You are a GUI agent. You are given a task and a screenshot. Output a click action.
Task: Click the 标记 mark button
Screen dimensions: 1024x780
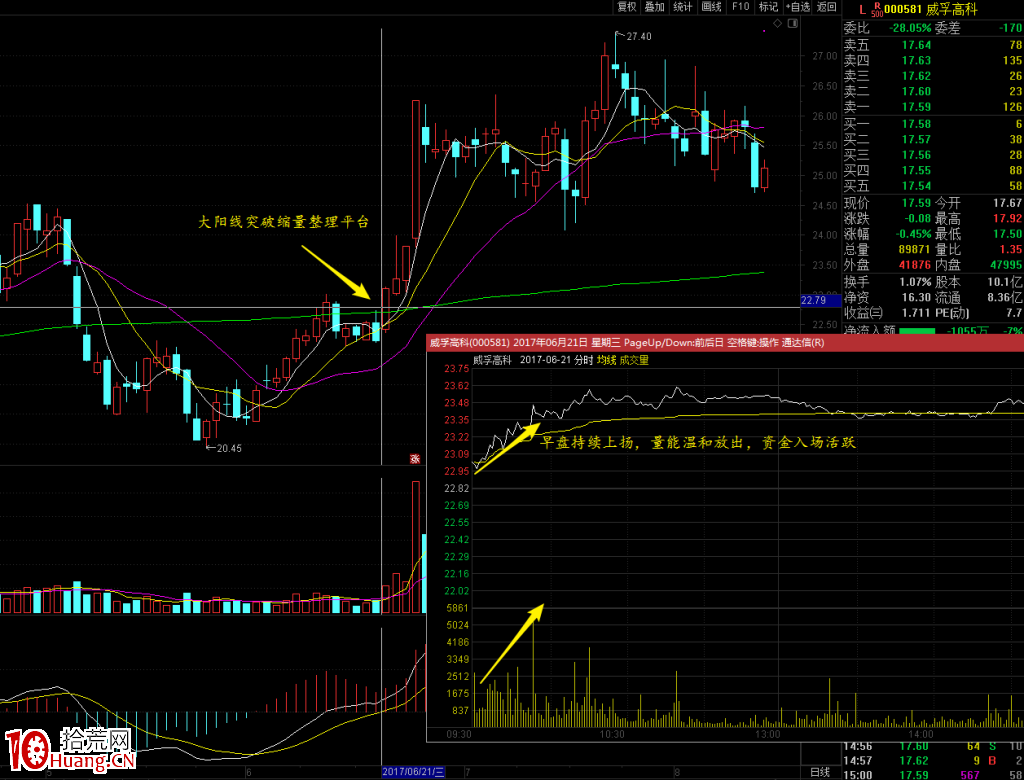pyautogui.click(x=768, y=7)
